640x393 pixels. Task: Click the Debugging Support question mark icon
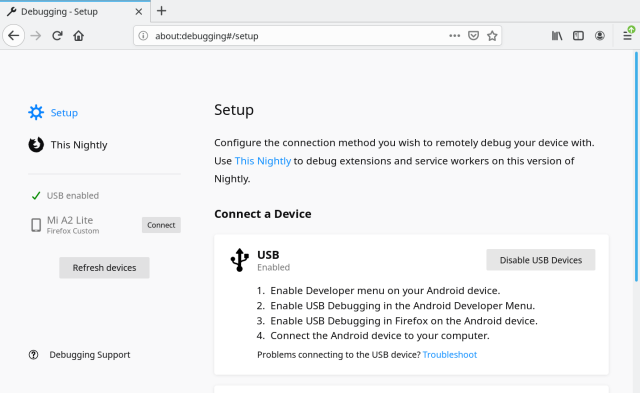(33, 355)
